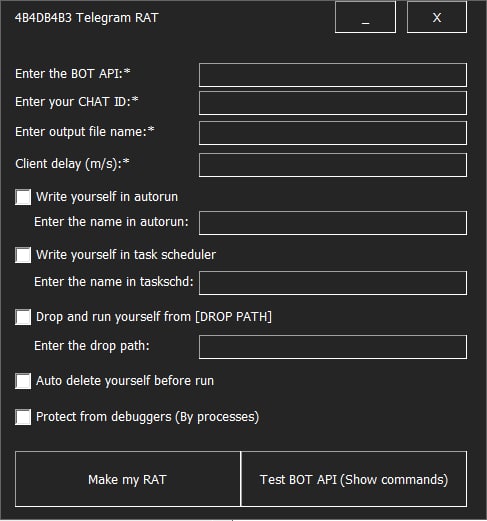The image size is (487, 521).
Task: Select the CHAT ID input box
Action: 333,103
